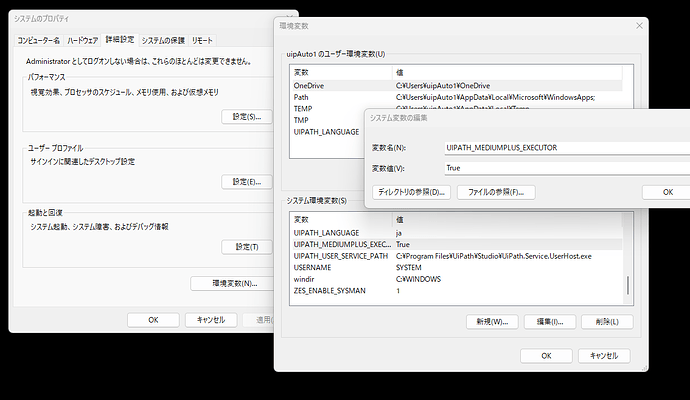The height and width of the screenshot is (400, 690).
Task: Click the 変数値(V) input field
Action: (x=567, y=168)
